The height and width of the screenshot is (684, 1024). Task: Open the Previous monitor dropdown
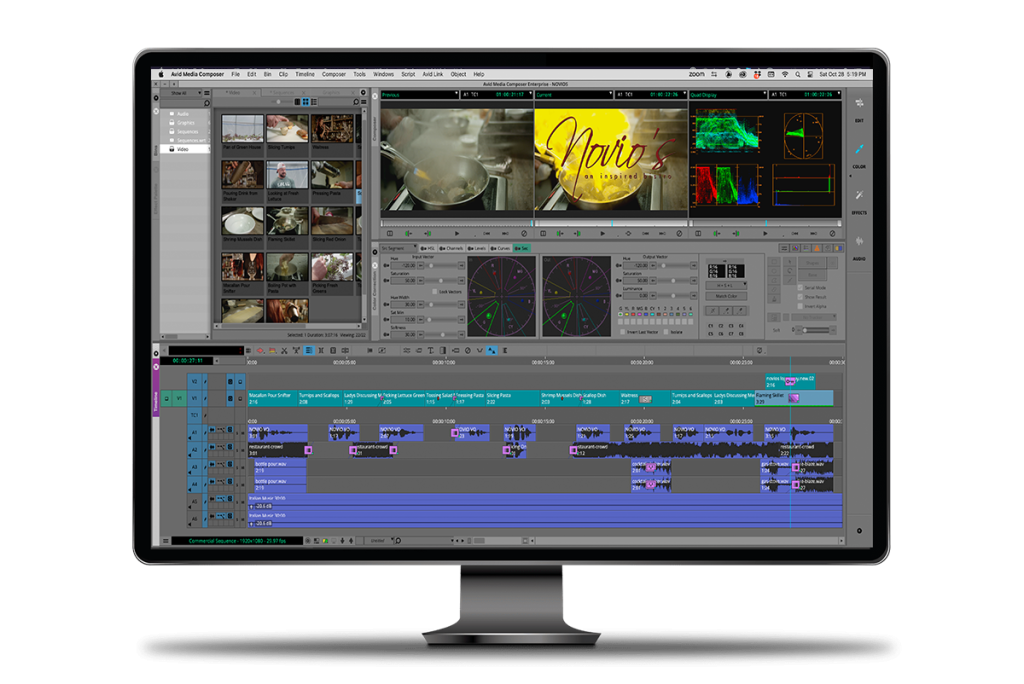pos(419,95)
